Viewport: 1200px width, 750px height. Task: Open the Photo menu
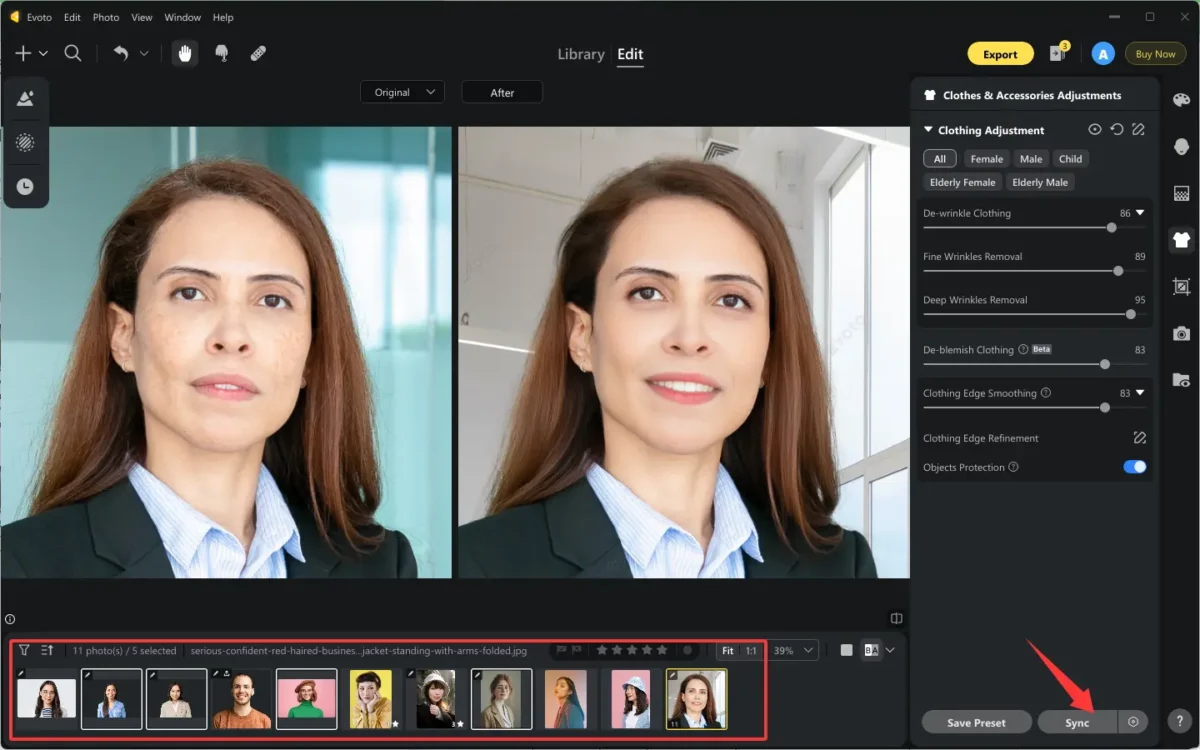coord(105,17)
